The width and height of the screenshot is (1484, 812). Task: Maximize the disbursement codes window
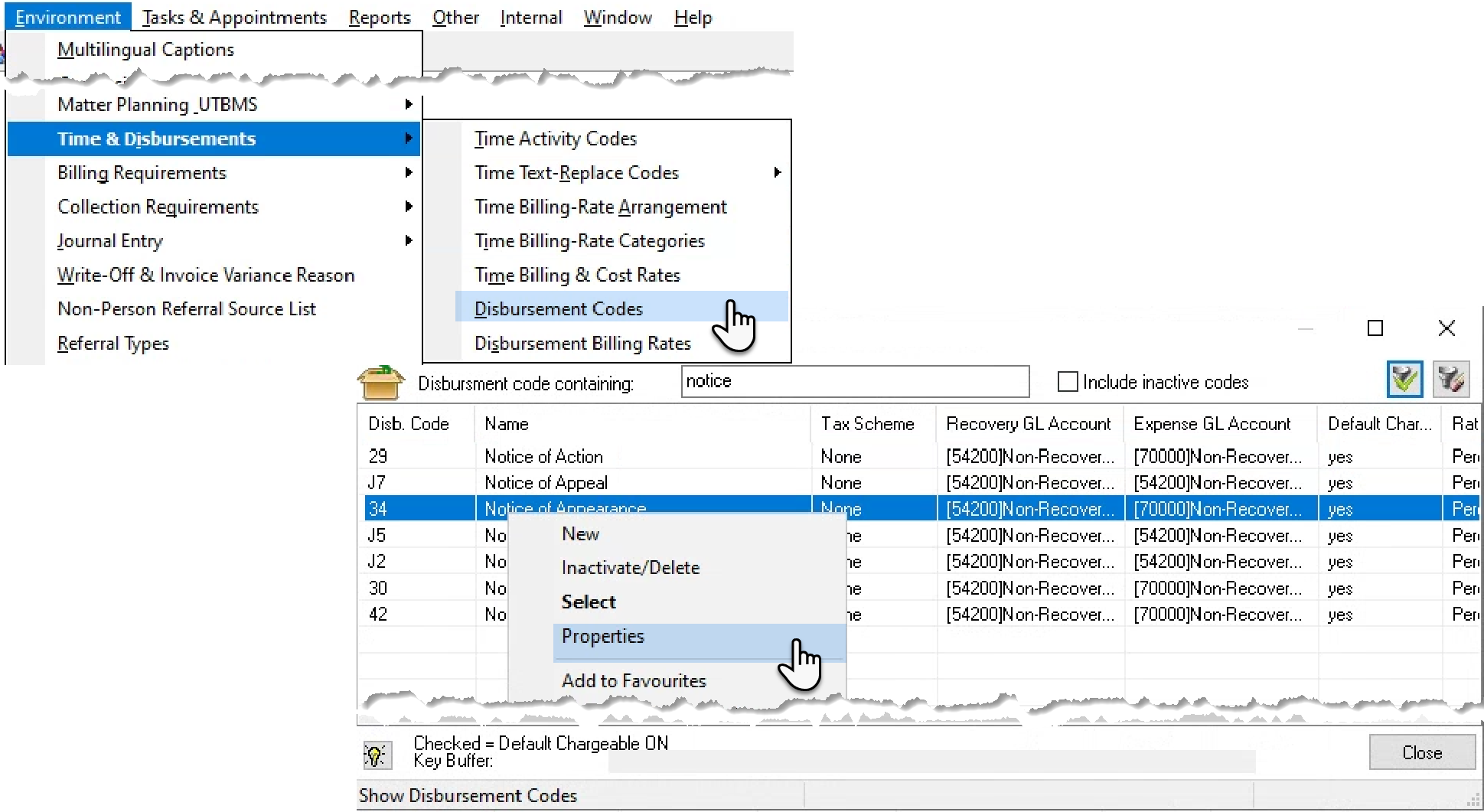tap(1375, 328)
